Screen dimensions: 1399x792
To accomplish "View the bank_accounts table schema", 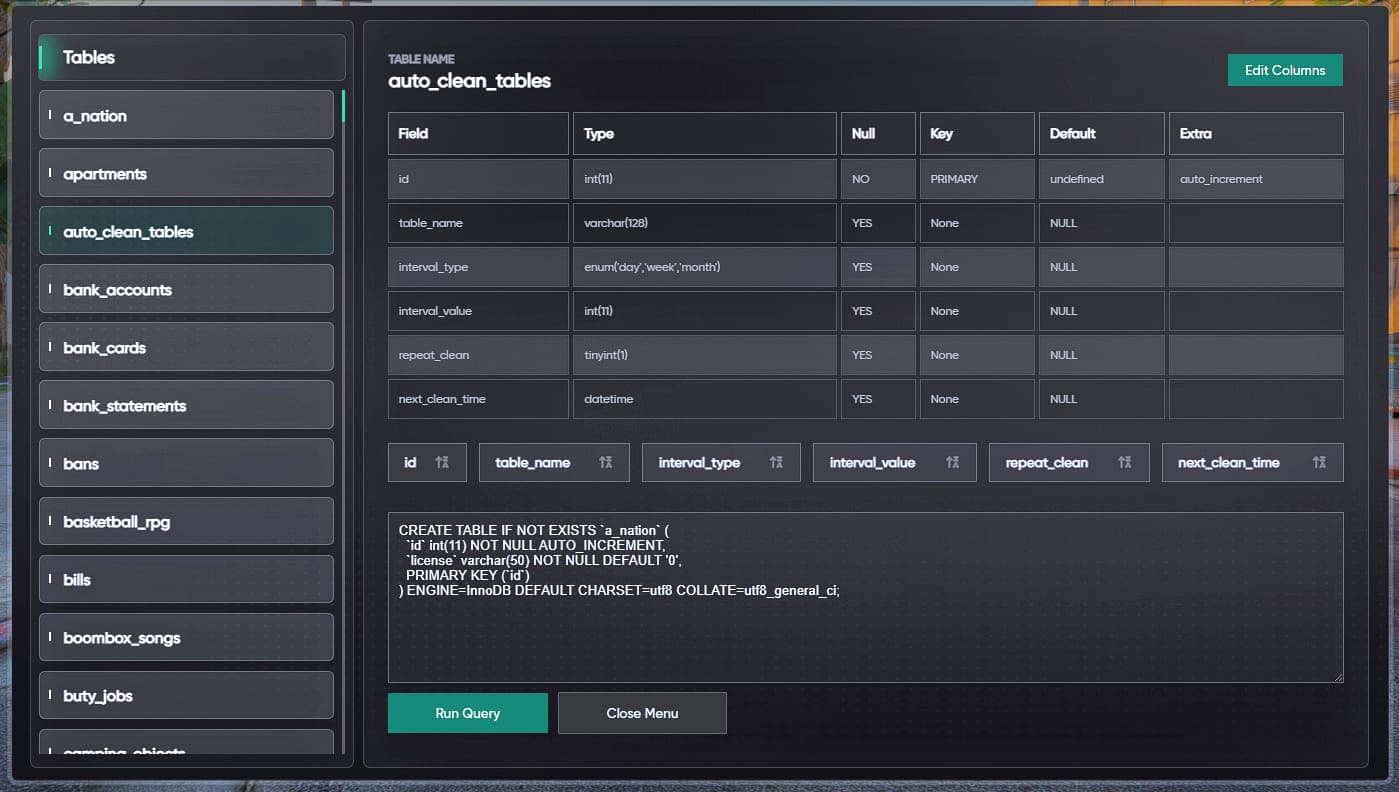I will [x=186, y=288].
